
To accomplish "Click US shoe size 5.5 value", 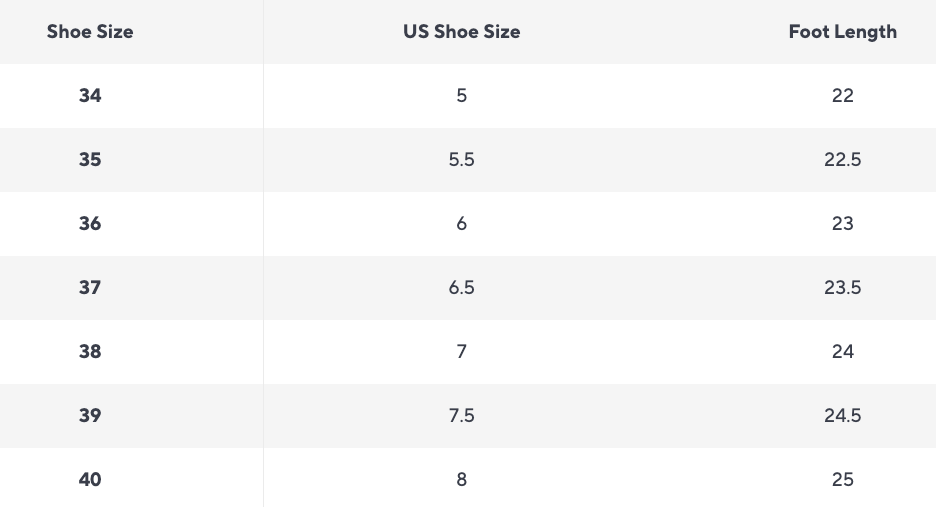I will pyautogui.click(x=462, y=160).
